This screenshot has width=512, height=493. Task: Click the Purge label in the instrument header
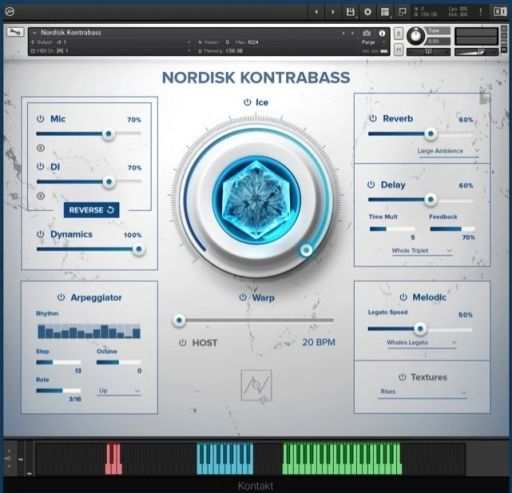368,43
